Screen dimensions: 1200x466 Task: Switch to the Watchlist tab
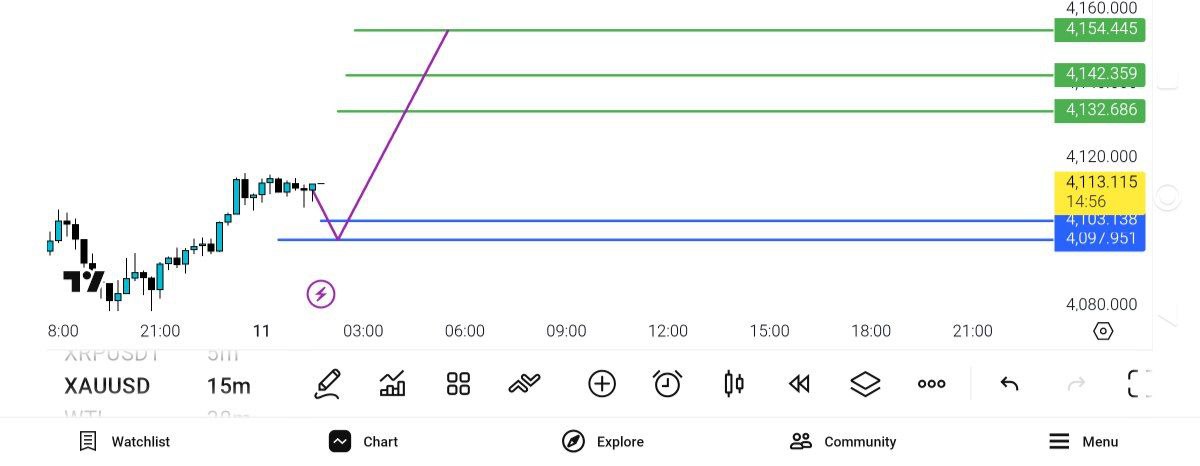tap(125, 441)
